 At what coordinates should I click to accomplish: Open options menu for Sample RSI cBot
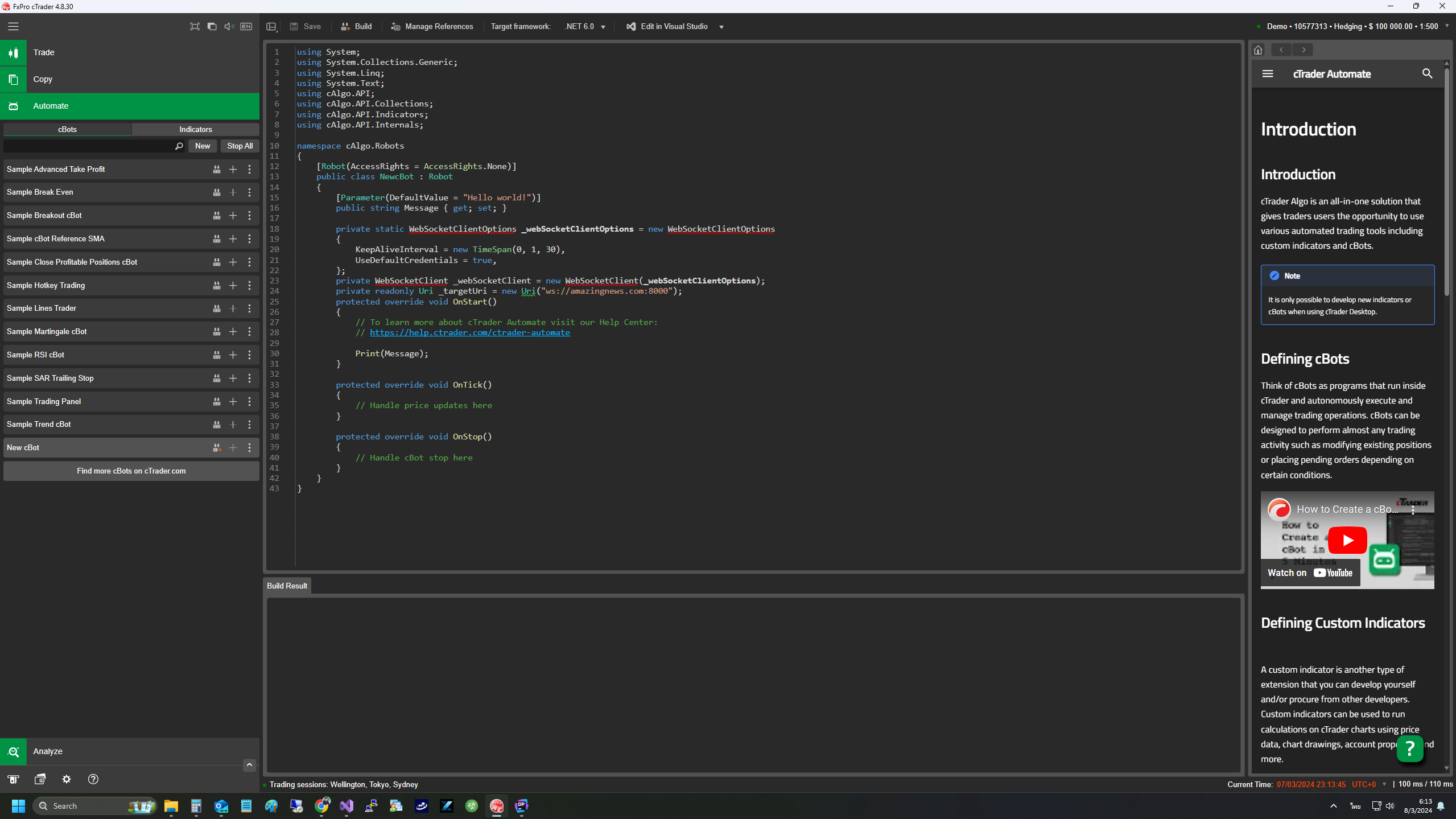click(x=249, y=355)
